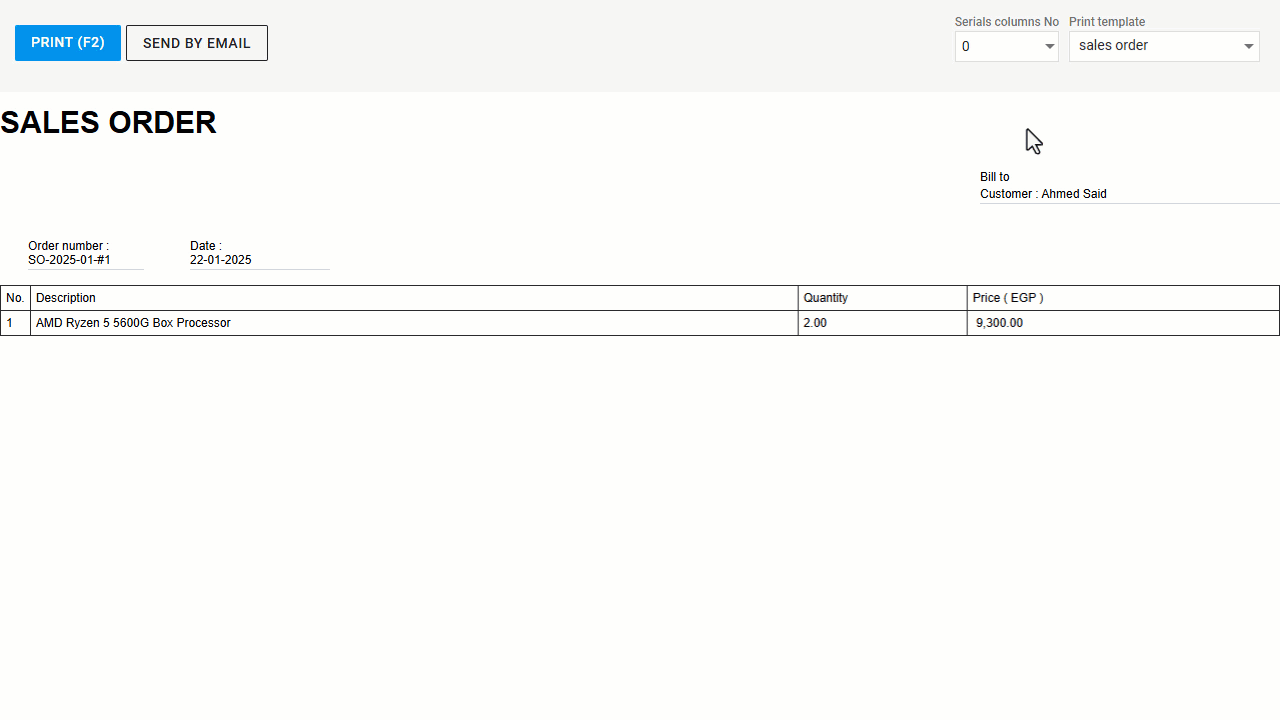The image size is (1280, 720).
Task: Click the 'Date :' label
Action: click(206, 246)
